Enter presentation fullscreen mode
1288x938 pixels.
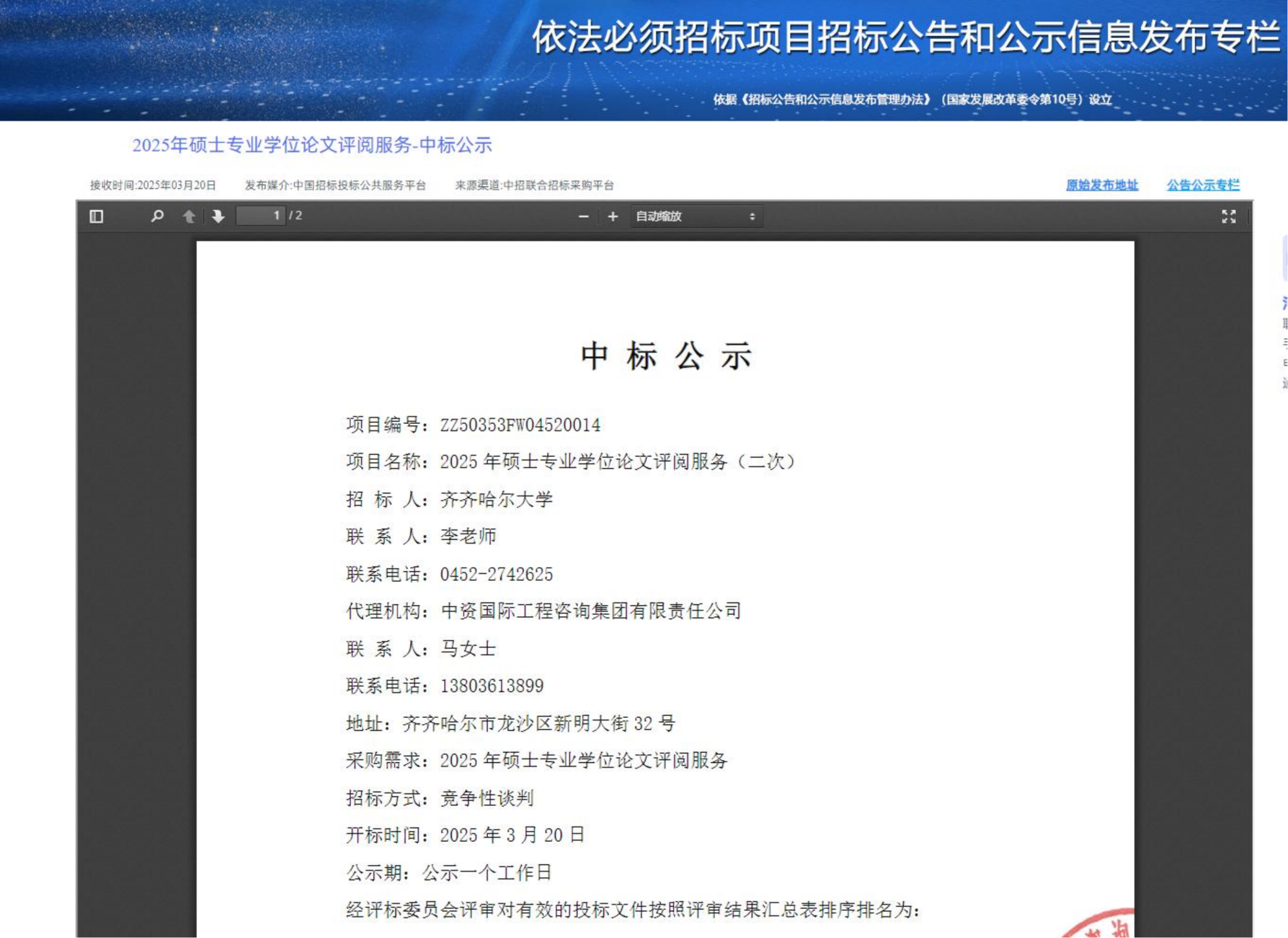1228,216
